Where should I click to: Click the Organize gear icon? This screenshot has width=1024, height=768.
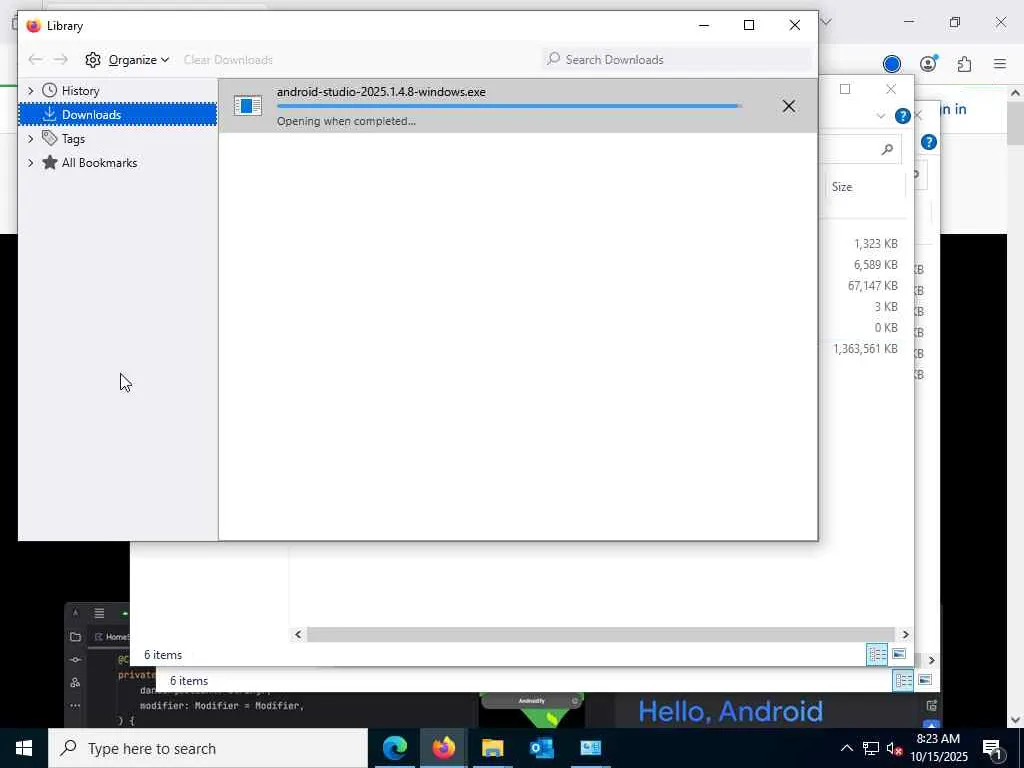(93, 59)
